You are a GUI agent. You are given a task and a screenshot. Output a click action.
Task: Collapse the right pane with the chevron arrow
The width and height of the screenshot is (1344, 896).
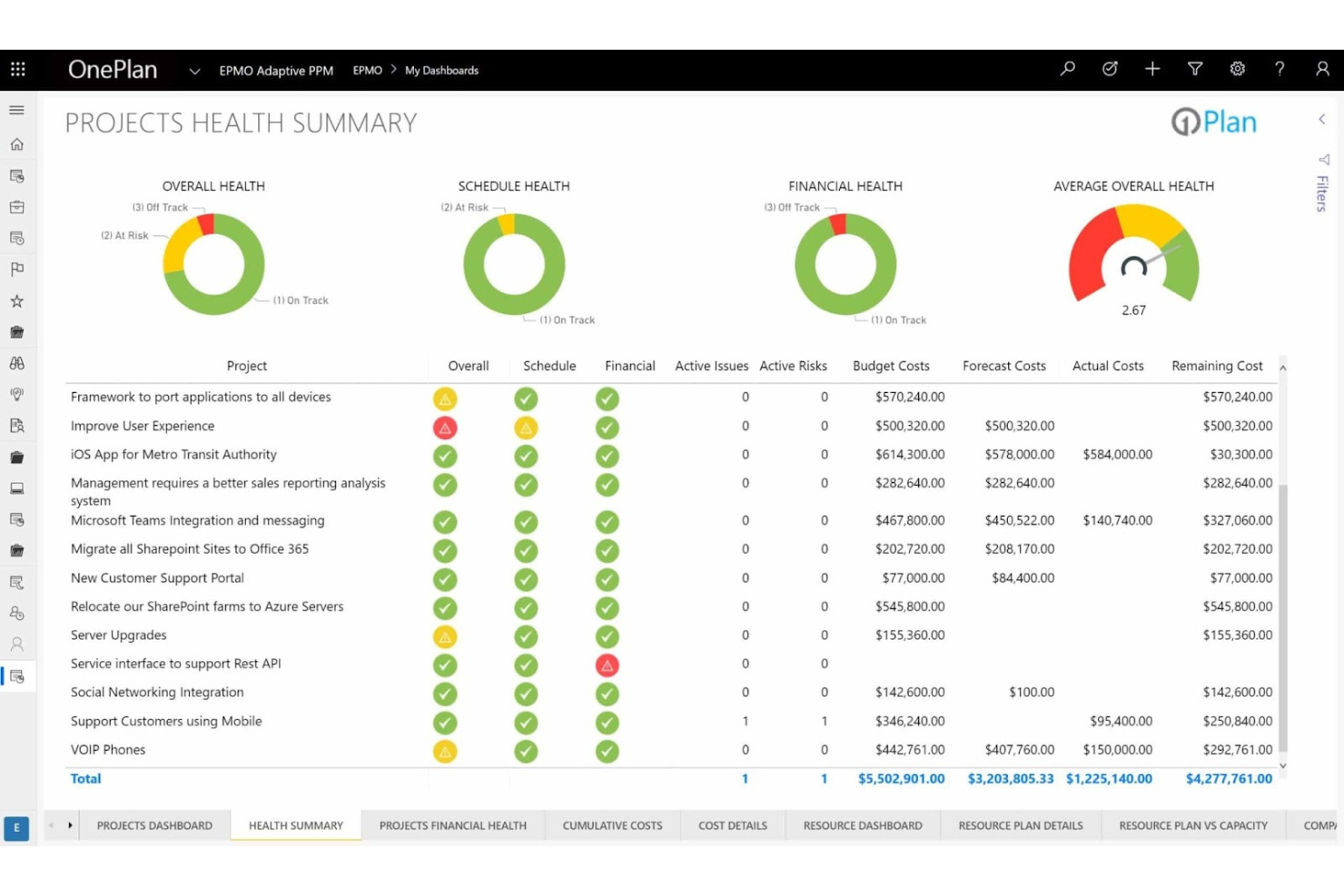coord(1322,119)
